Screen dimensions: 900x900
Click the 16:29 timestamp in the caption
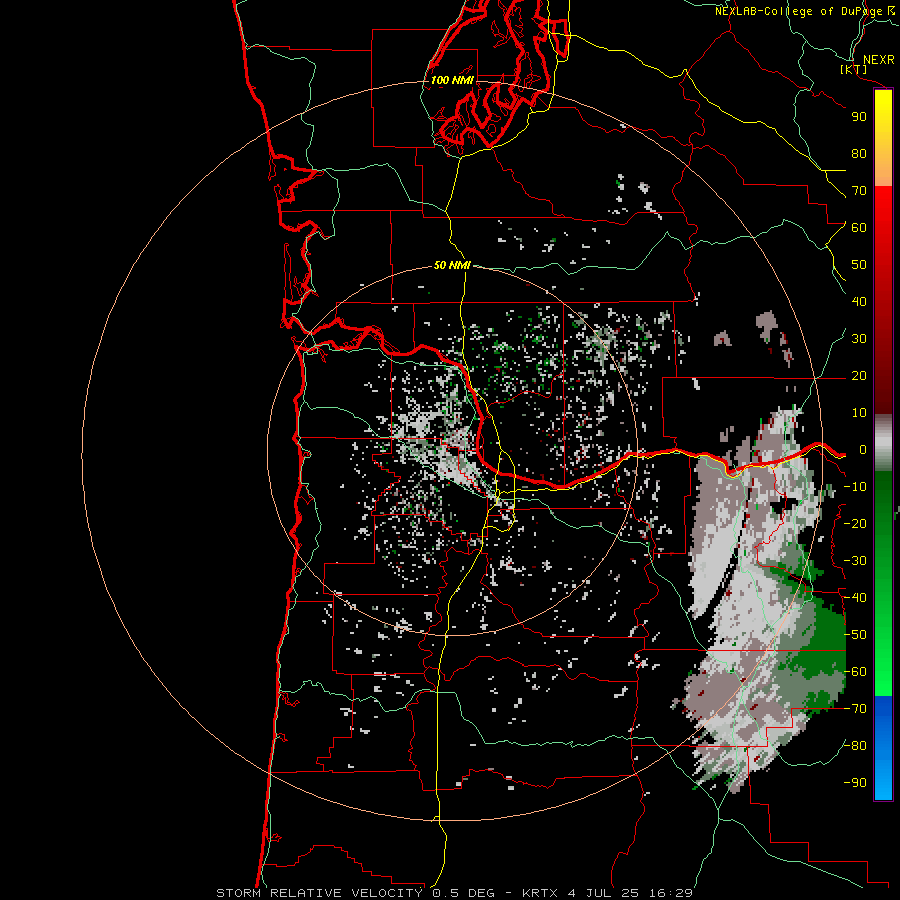[x=671, y=893]
